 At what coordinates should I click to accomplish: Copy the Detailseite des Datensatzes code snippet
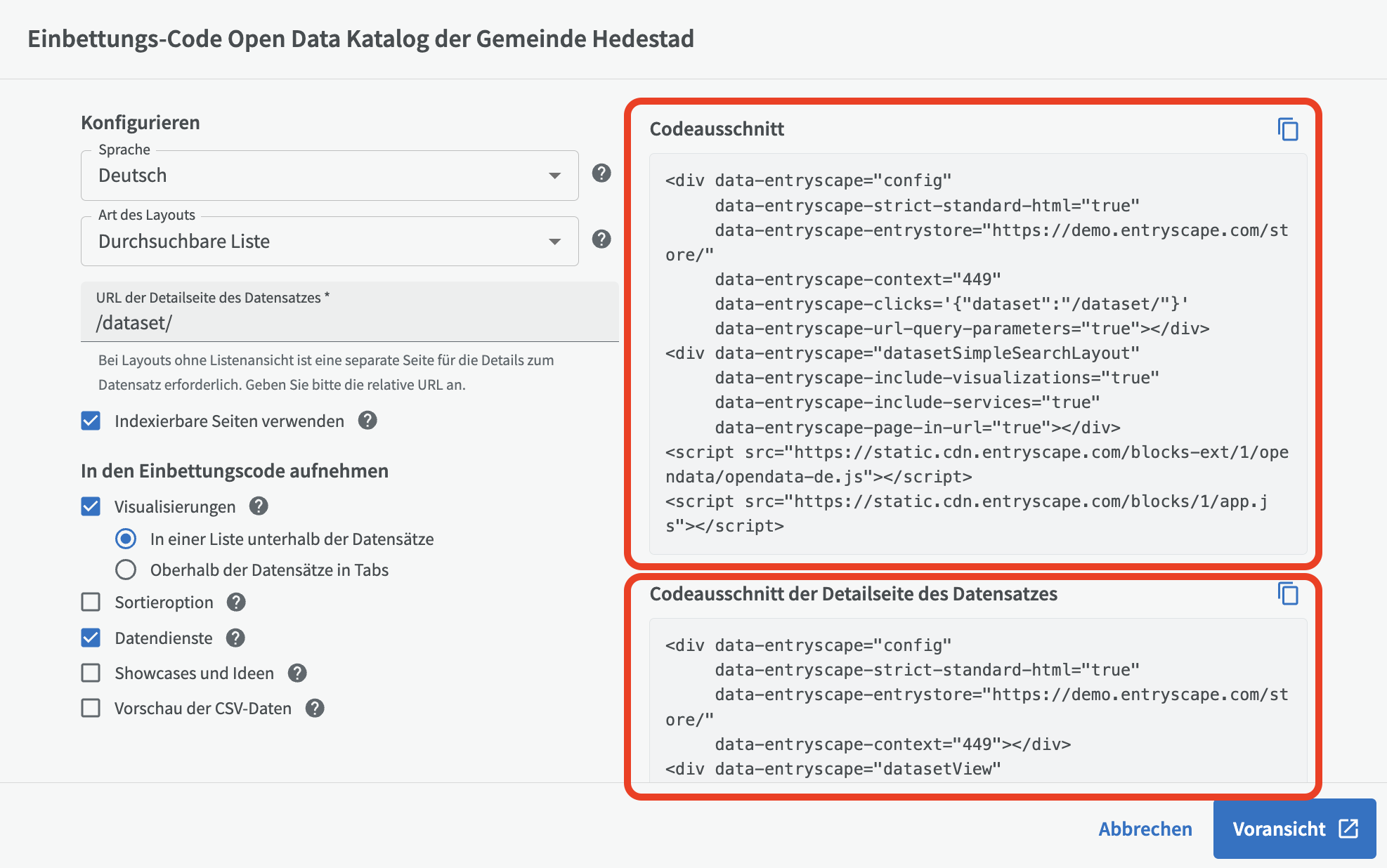pyautogui.click(x=1287, y=594)
